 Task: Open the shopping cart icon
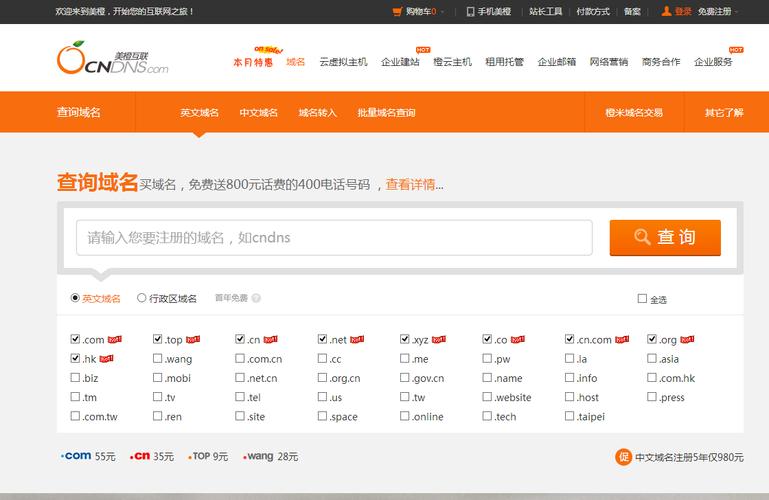[397, 12]
